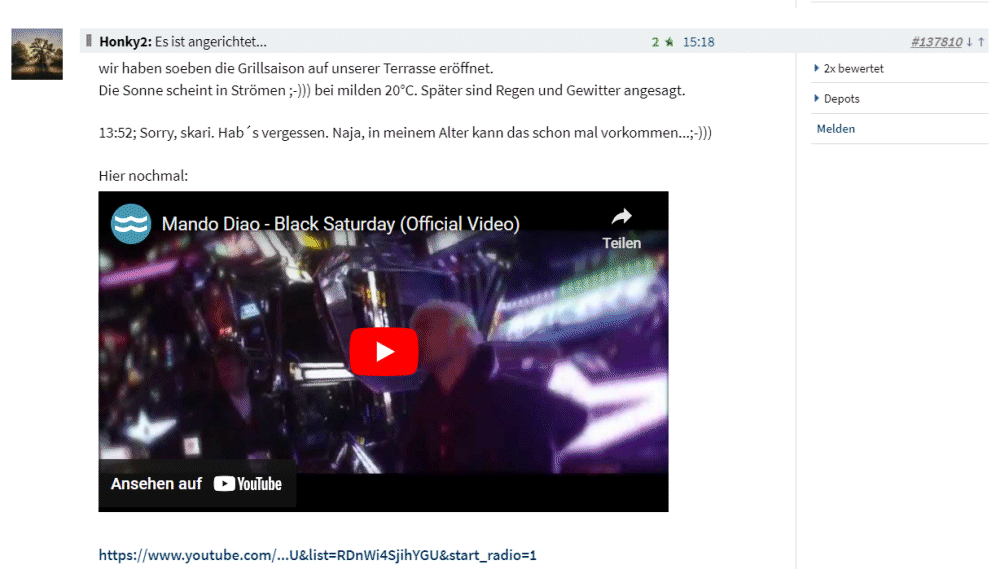Open video title Mando Diao - Black Saturday
This screenshot has width=1000, height=578.
[x=341, y=224]
